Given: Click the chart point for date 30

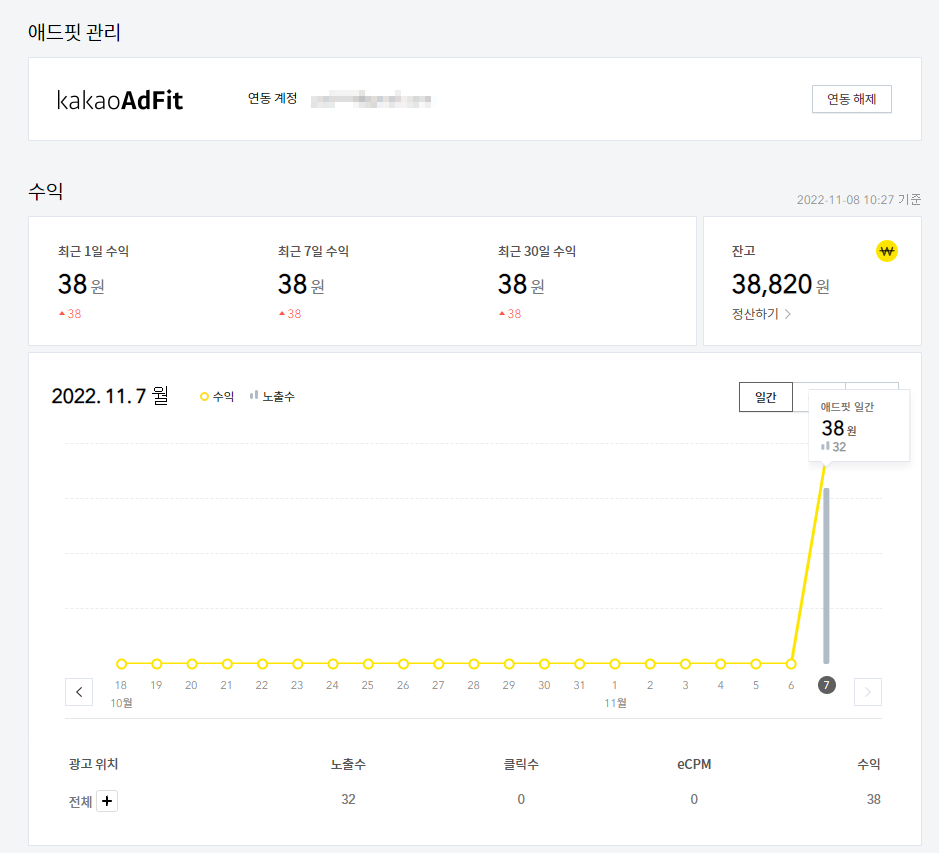Looking at the screenshot, I should point(544,664).
